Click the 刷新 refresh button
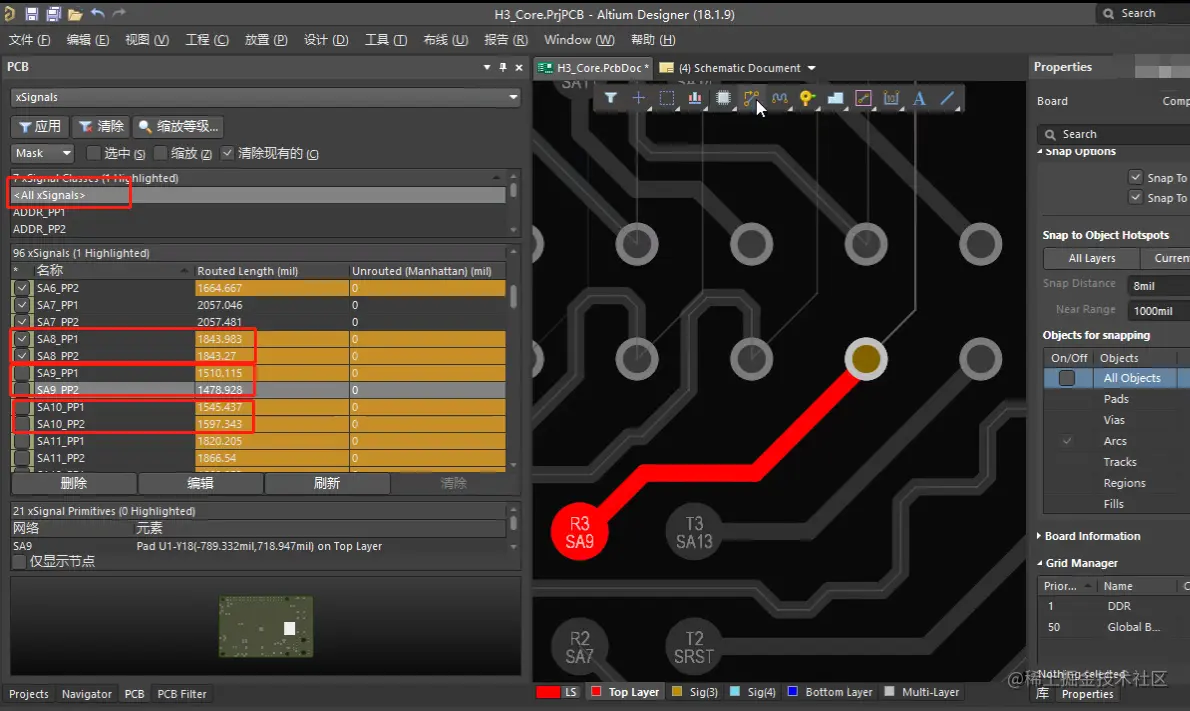Viewport: 1190px width, 711px height. coord(327,483)
